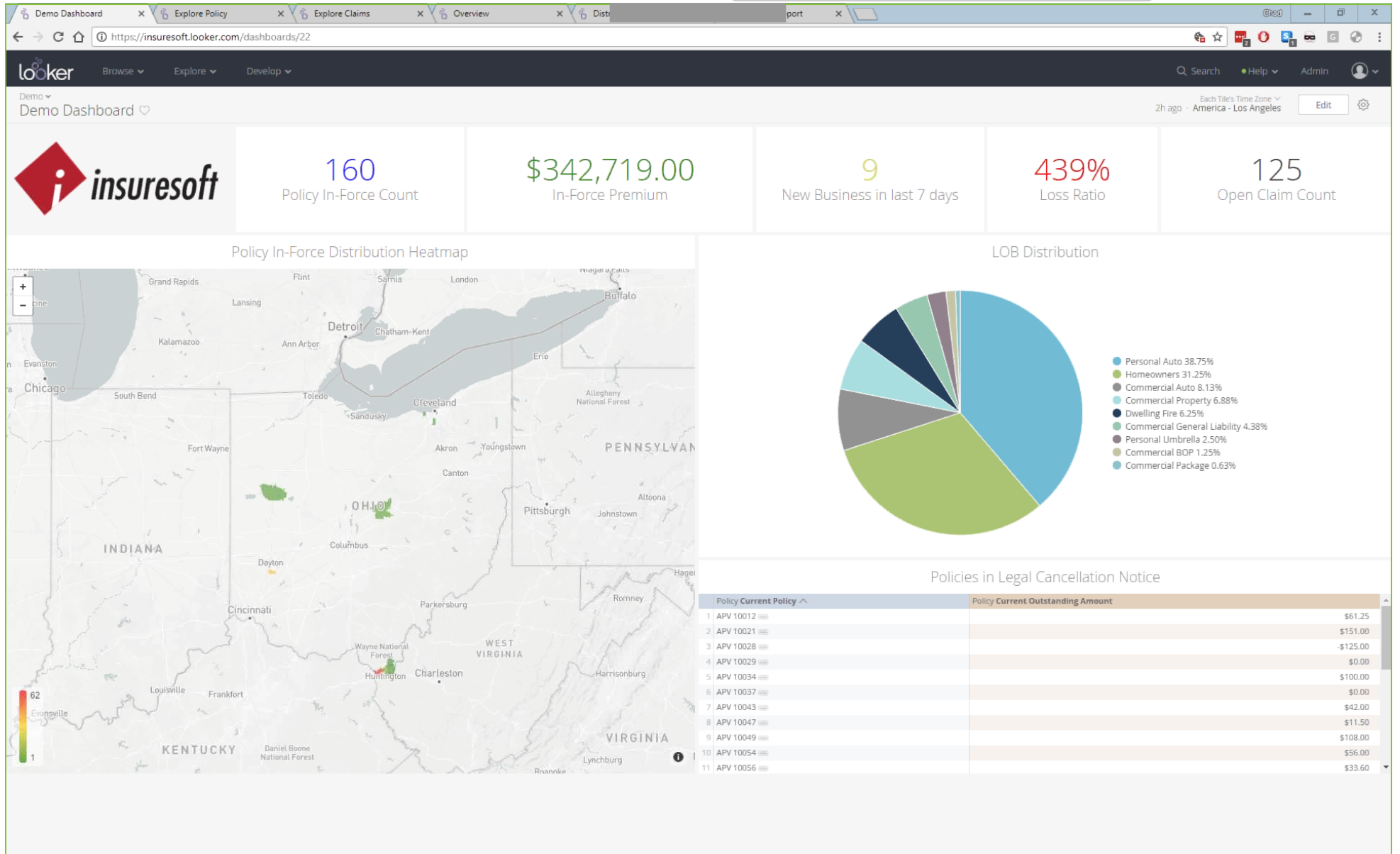Open dashboard settings via the gear icon
This screenshot has width=1400, height=854.
[x=1363, y=104]
